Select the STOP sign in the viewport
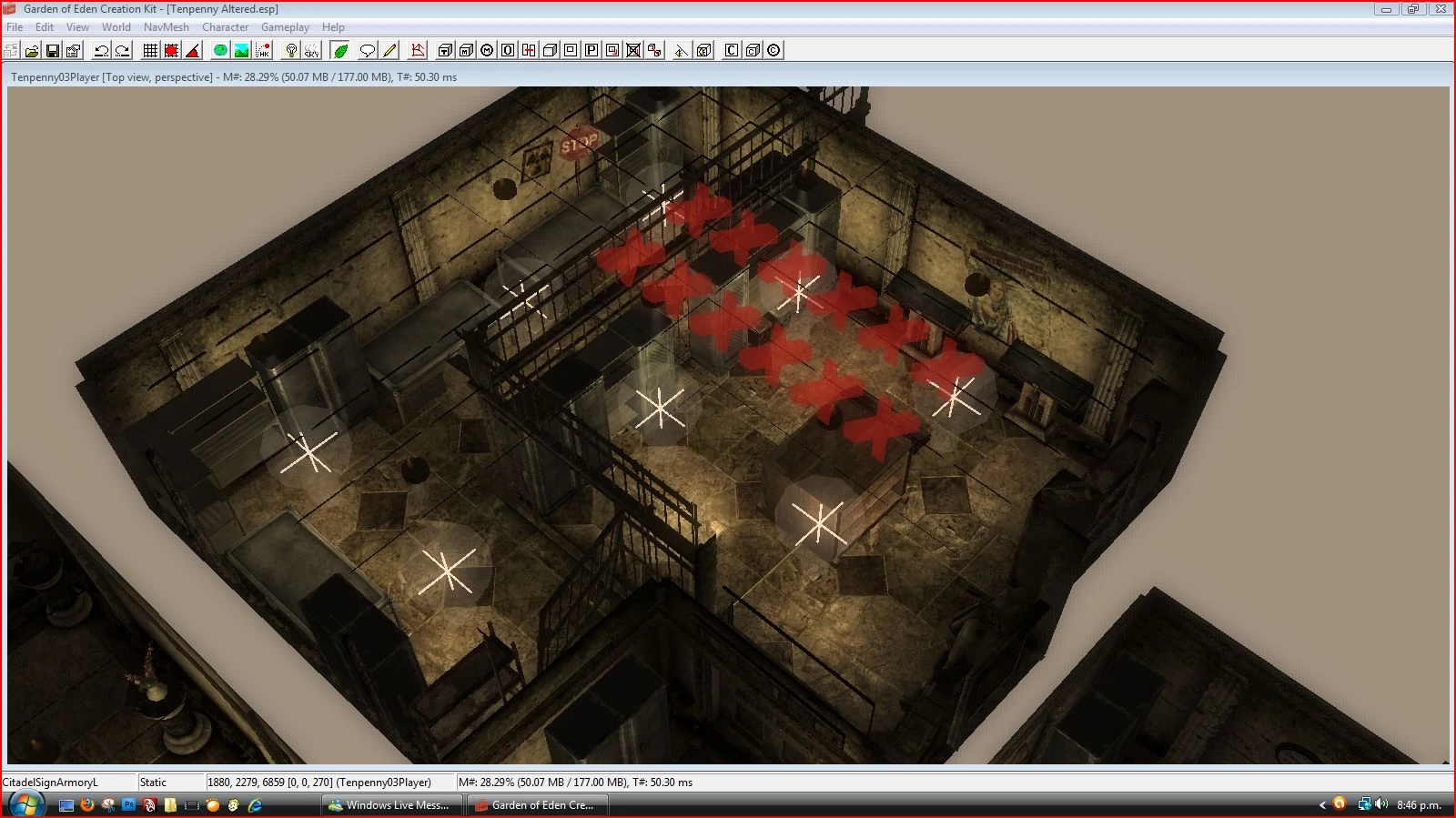Screen dimensions: 1456x818 [579, 143]
